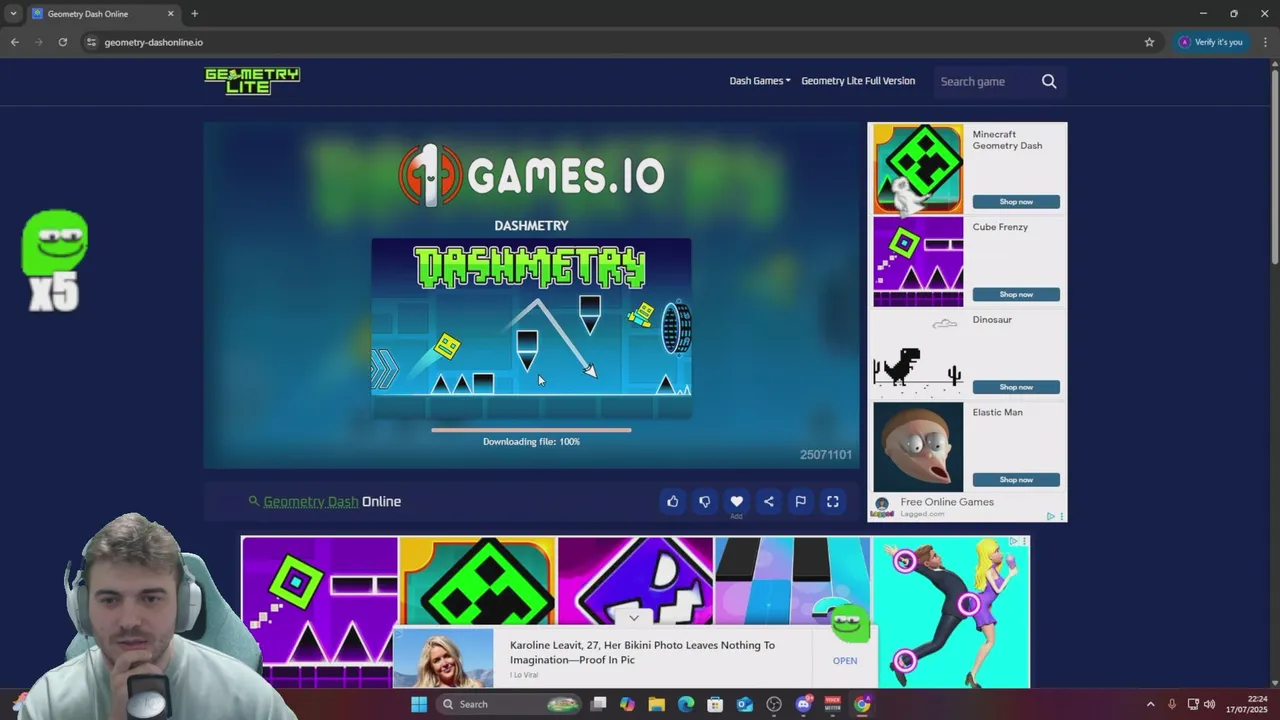Screen dimensions: 1280x720
Task: Click the Windows taskbar Search box
Action: 510,704
